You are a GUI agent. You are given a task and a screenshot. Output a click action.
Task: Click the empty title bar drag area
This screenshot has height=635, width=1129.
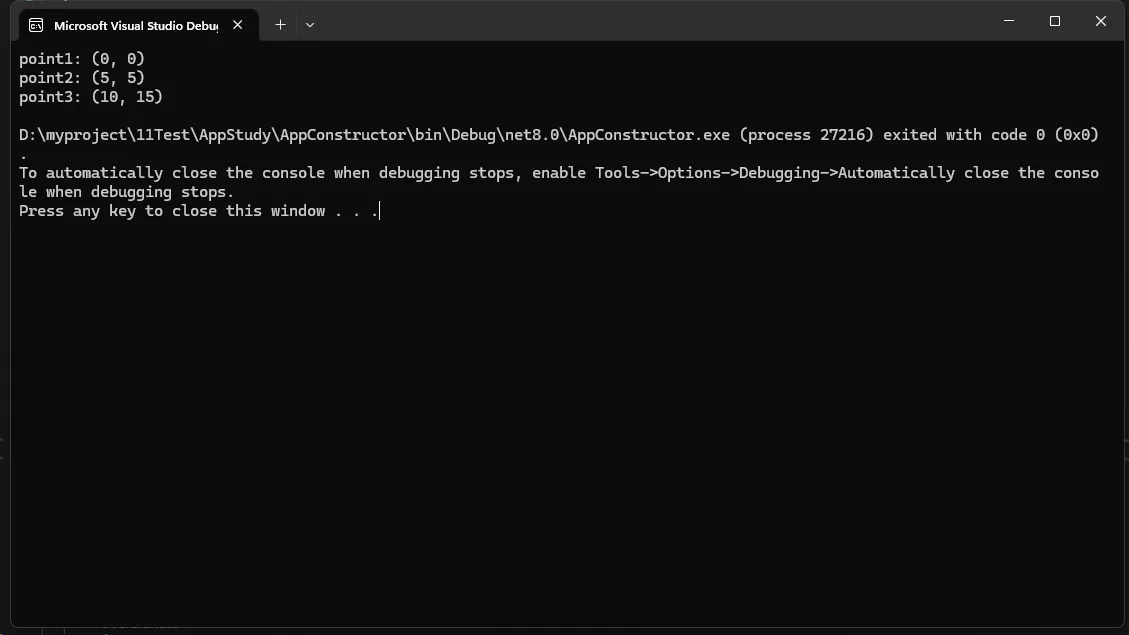[x=648, y=22]
